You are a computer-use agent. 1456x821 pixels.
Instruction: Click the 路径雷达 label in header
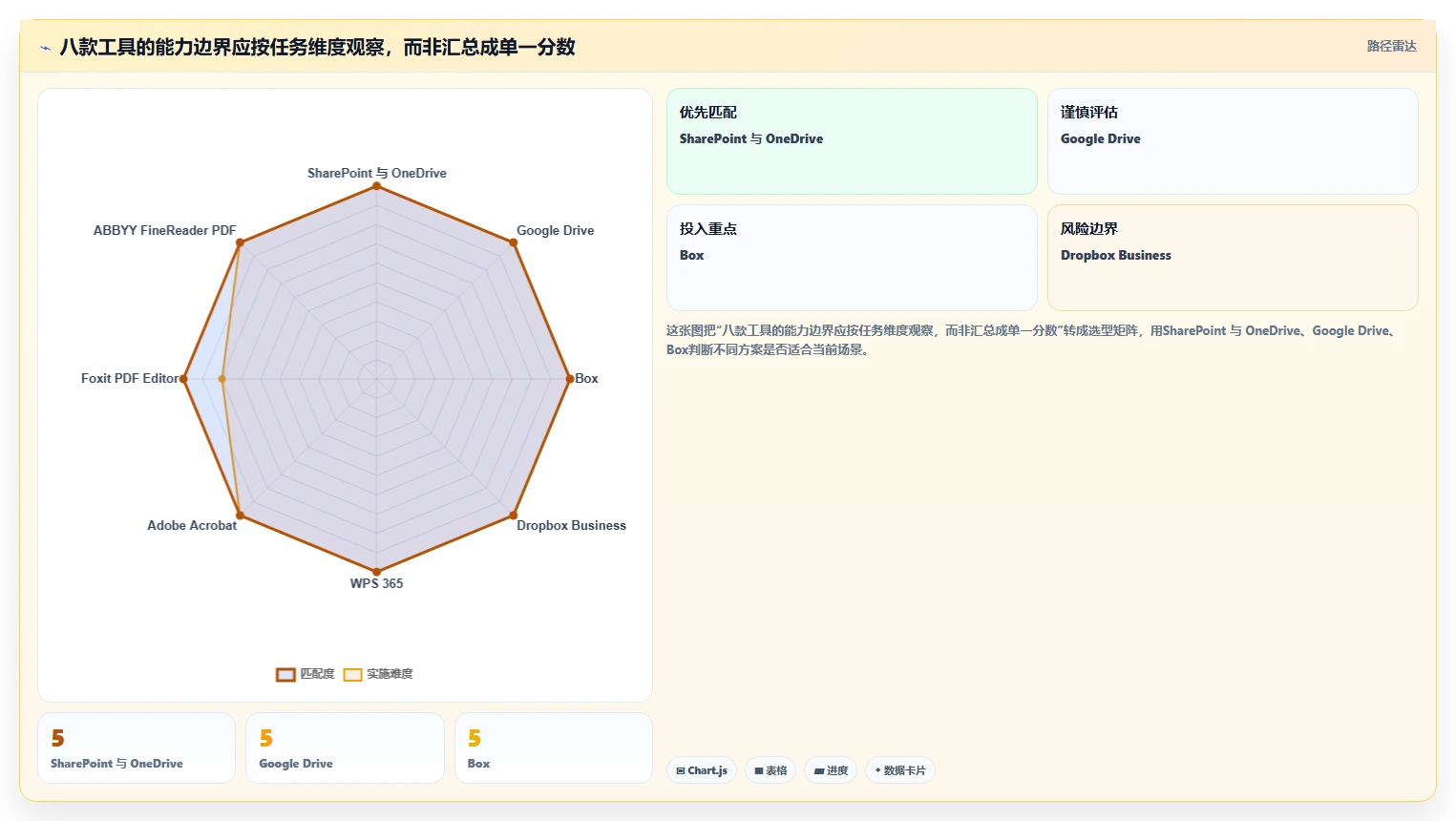[x=1391, y=46]
